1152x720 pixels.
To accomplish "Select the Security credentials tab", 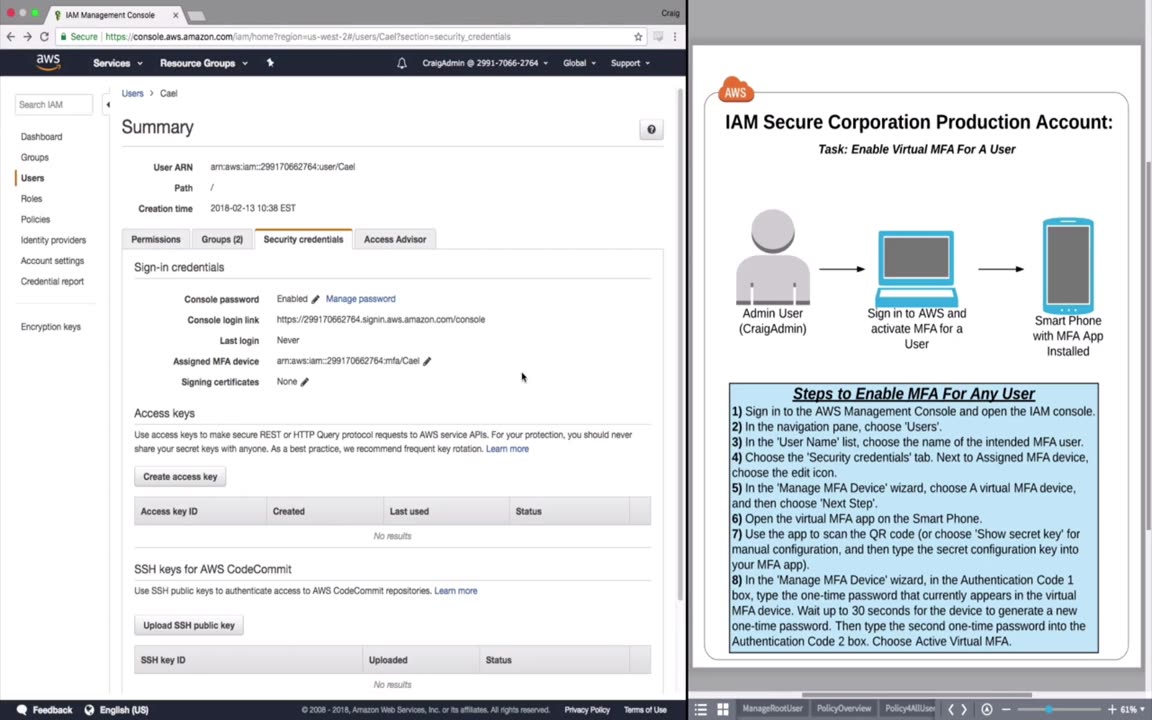I will click(x=303, y=240).
